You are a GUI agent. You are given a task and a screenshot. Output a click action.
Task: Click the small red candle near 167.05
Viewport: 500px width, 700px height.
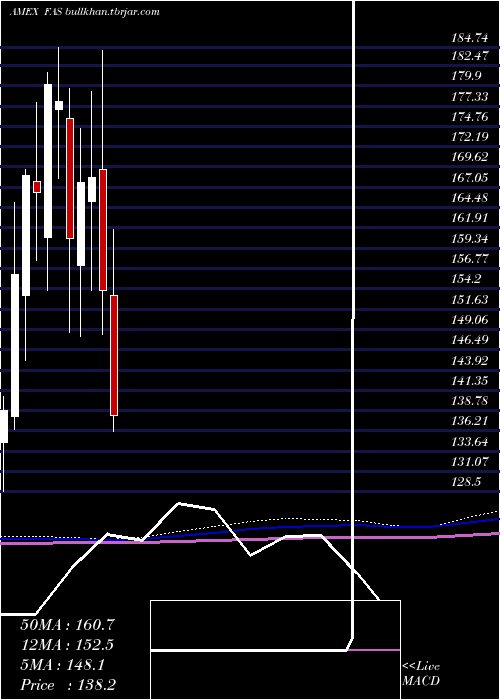37,187
